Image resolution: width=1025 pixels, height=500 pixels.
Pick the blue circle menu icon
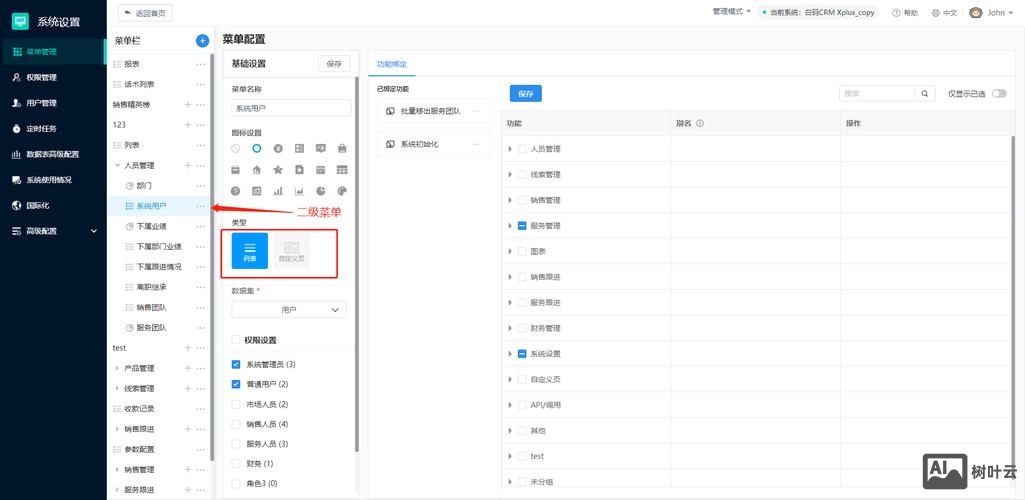(256, 148)
